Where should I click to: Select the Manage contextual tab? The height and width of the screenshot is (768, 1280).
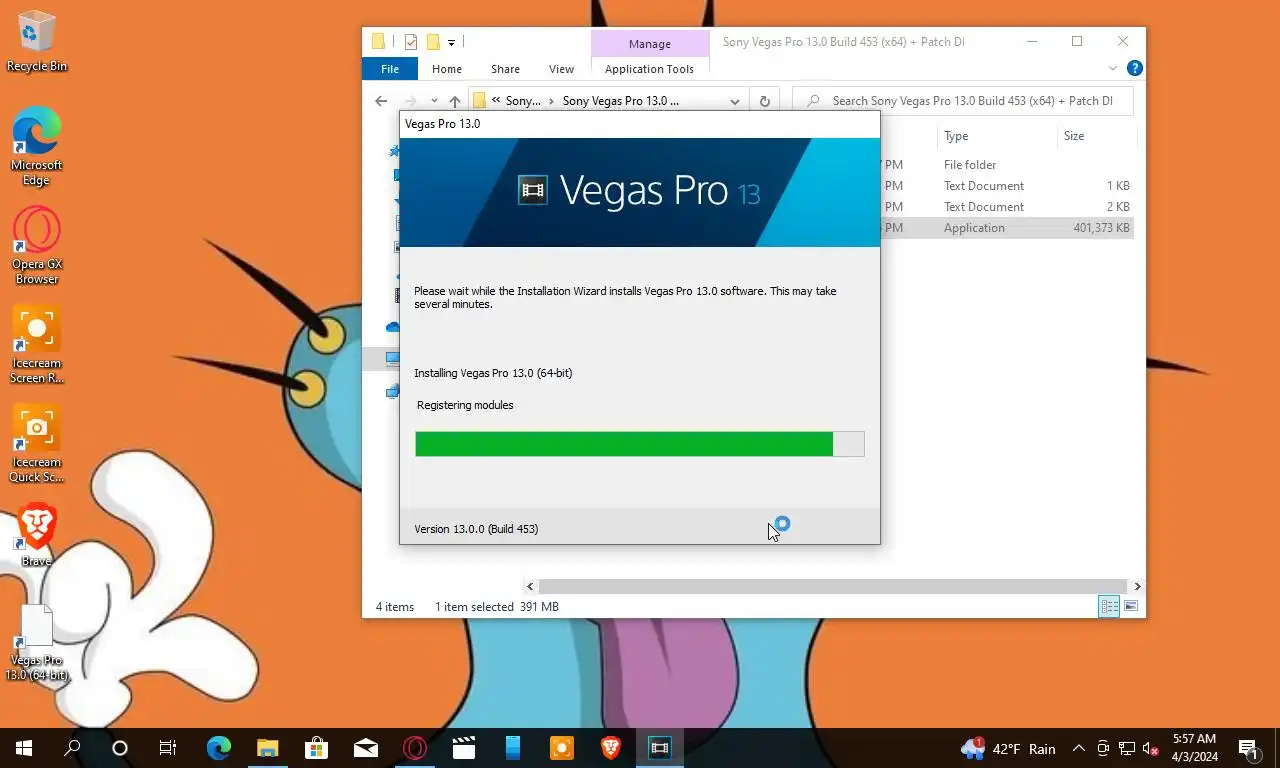[x=650, y=44]
